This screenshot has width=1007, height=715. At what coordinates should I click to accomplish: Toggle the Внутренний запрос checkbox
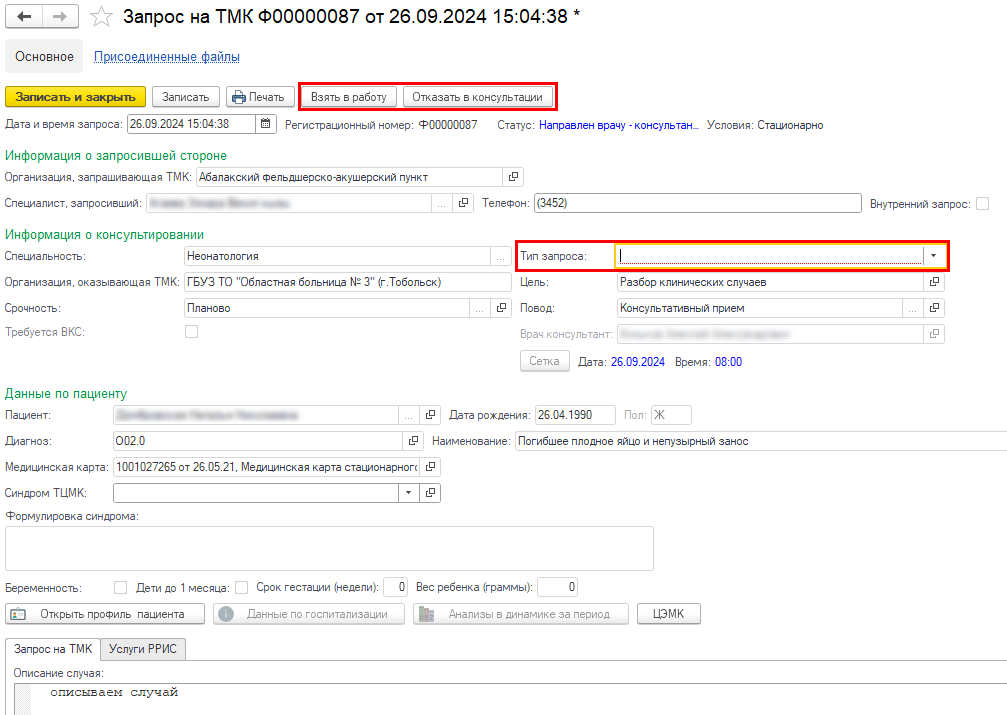[x=982, y=204]
